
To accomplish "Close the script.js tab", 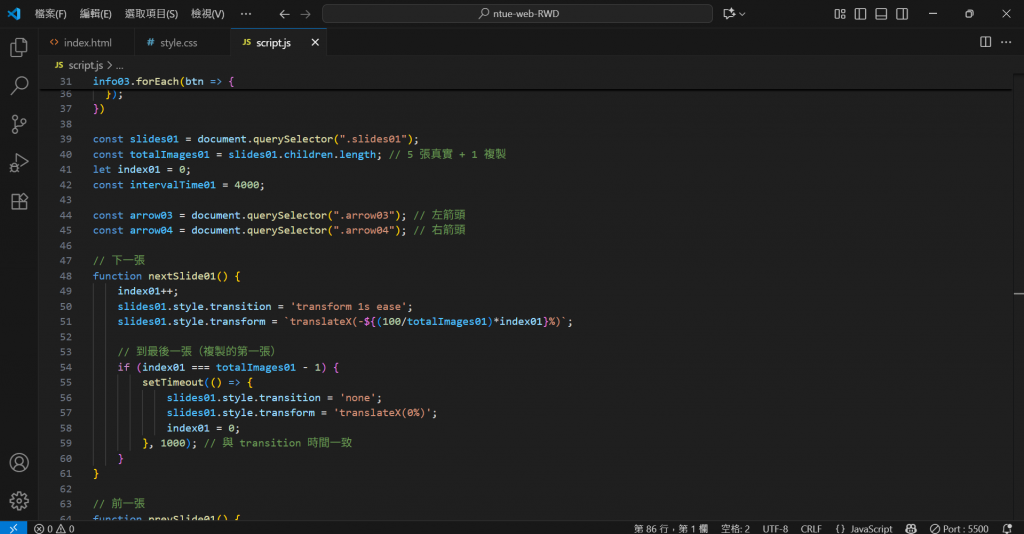I will coord(315,42).
